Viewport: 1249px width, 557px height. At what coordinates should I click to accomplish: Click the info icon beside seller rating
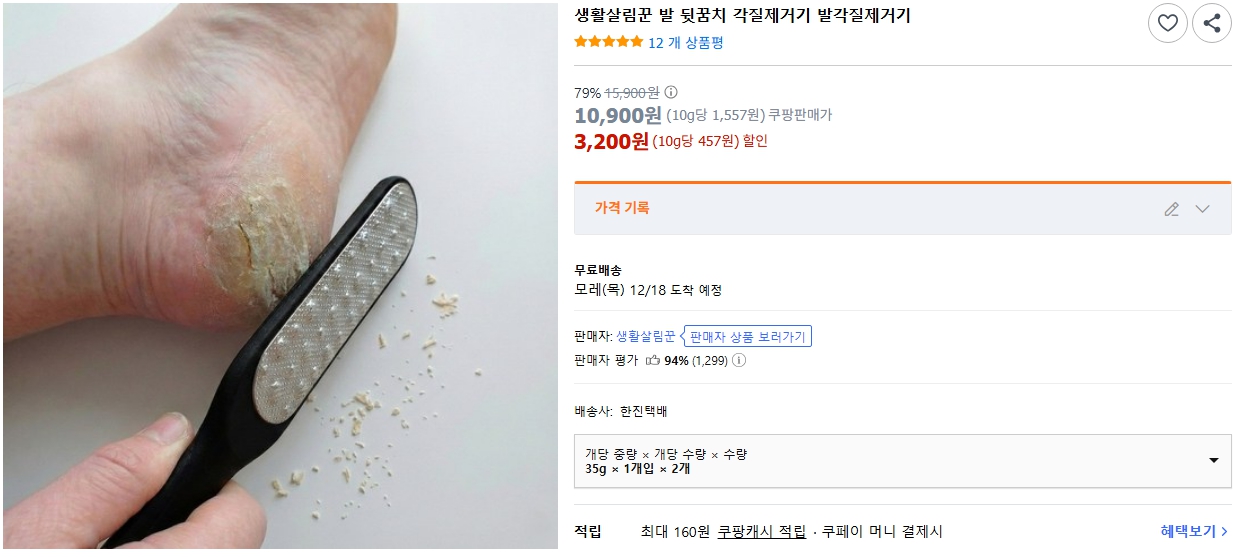pyautogui.click(x=739, y=361)
